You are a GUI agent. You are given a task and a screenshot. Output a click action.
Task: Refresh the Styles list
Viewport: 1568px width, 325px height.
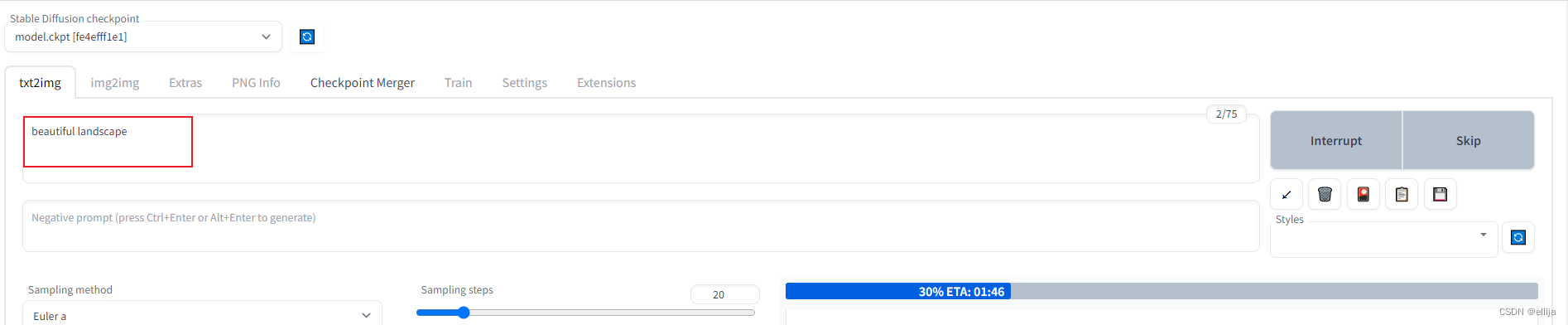(x=1518, y=238)
